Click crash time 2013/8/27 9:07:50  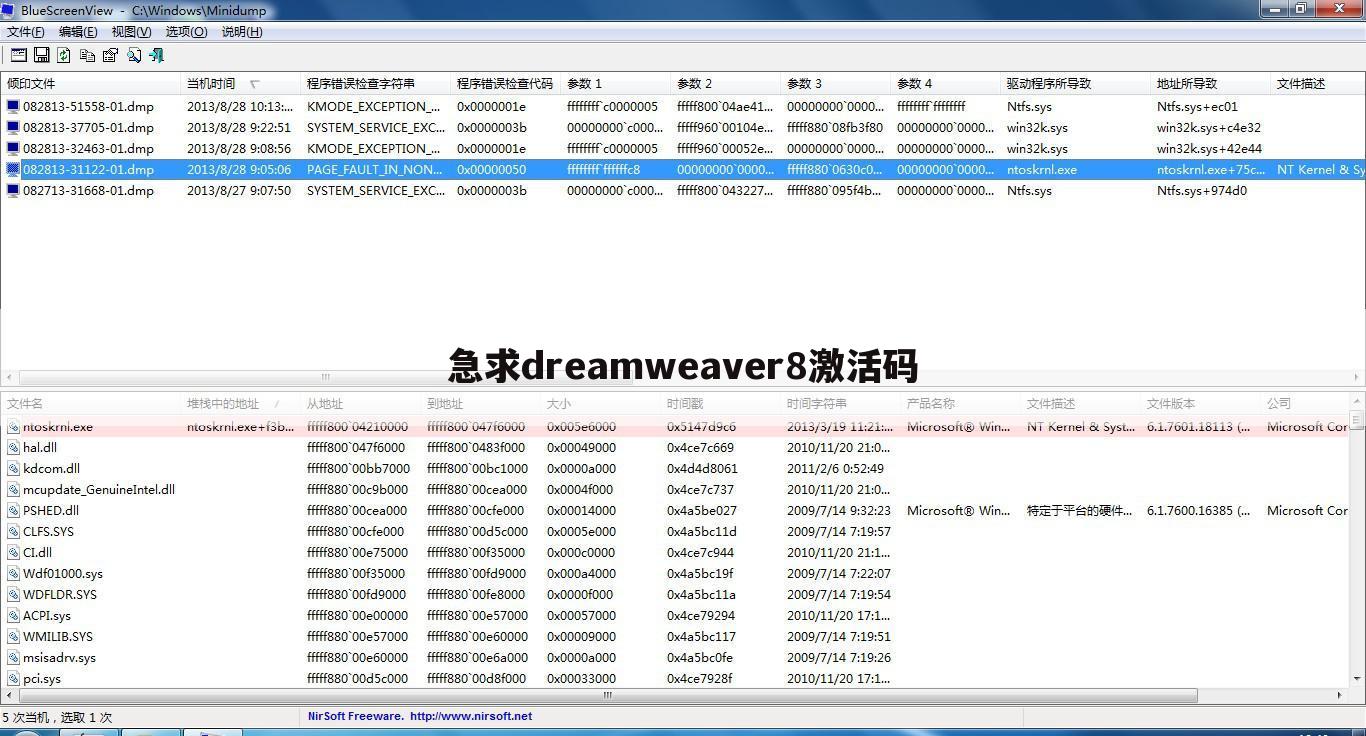[x=239, y=190]
